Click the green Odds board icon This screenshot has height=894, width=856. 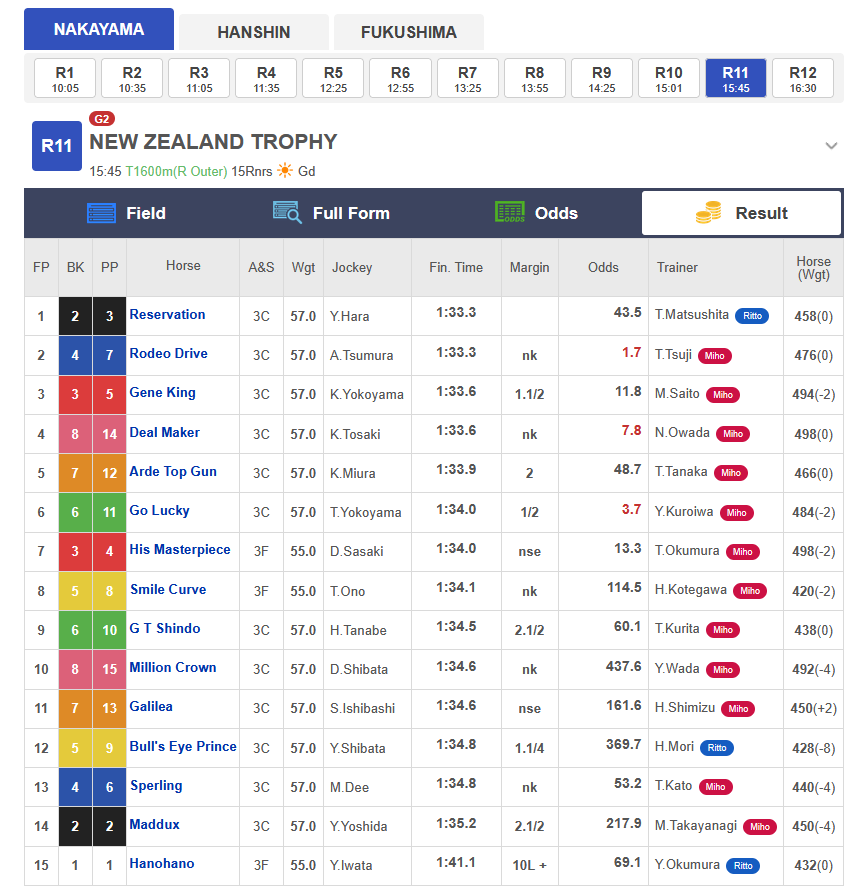coord(510,212)
